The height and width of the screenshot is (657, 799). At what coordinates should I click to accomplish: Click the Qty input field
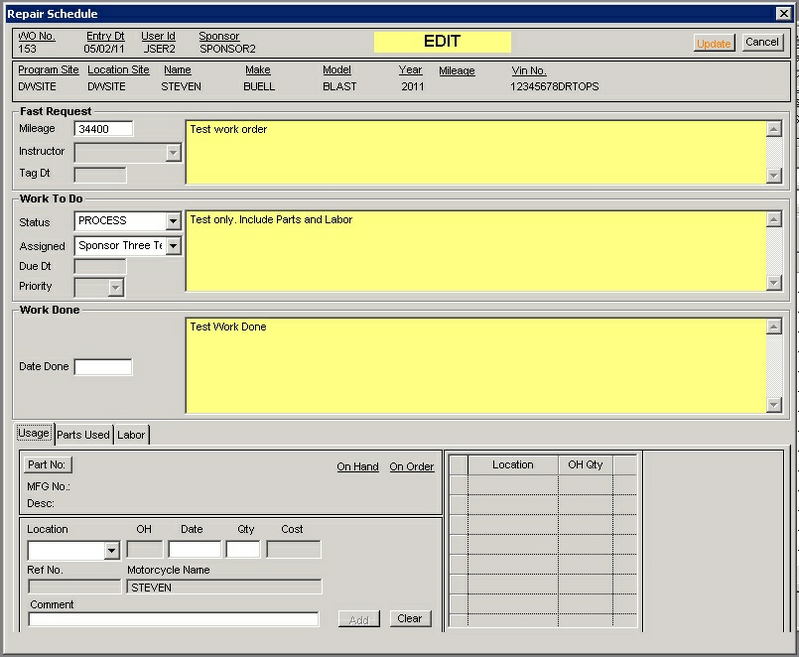click(x=243, y=549)
